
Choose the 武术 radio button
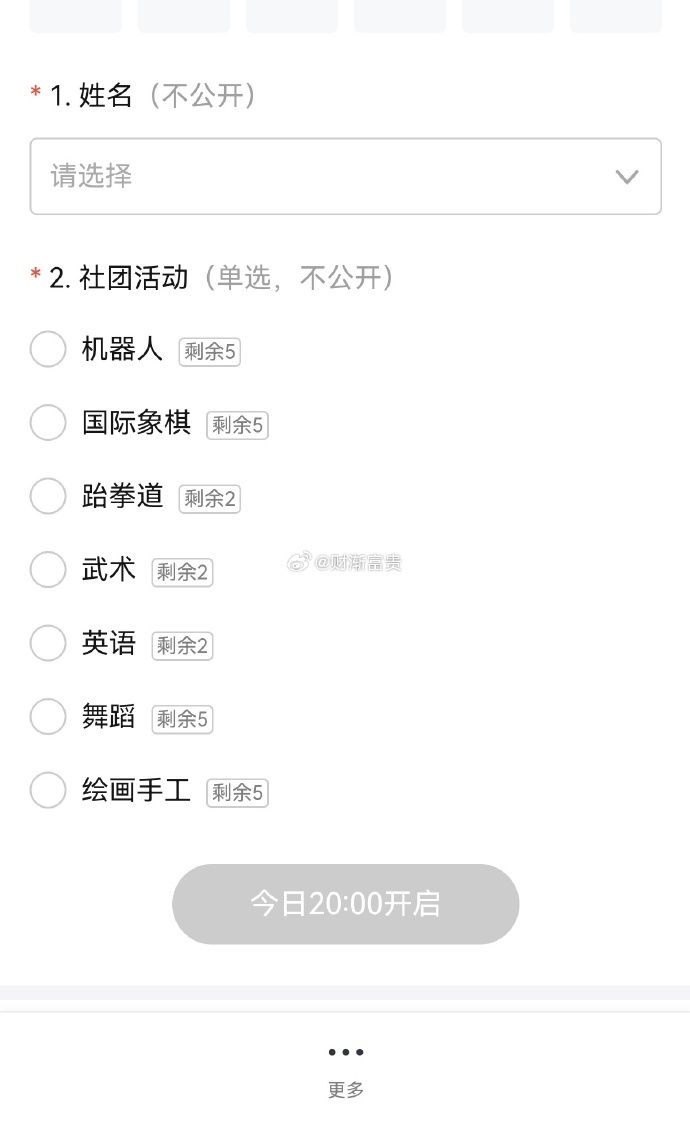pos(48,570)
